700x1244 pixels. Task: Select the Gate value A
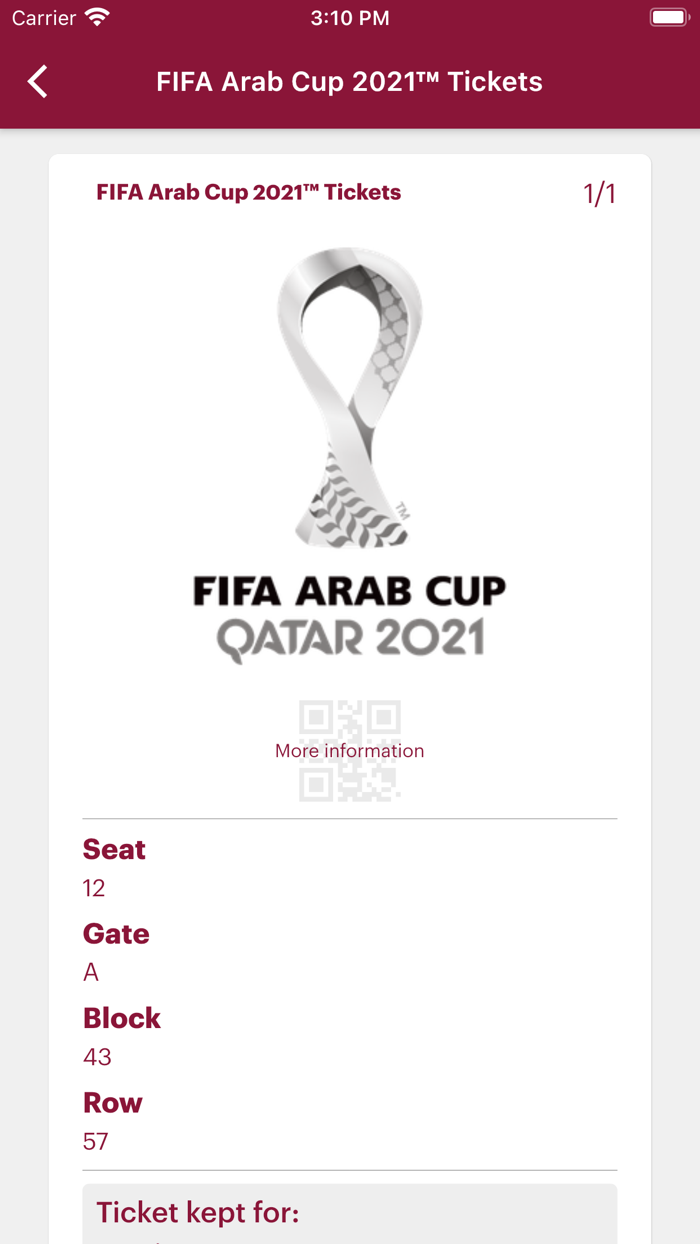(91, 972)
